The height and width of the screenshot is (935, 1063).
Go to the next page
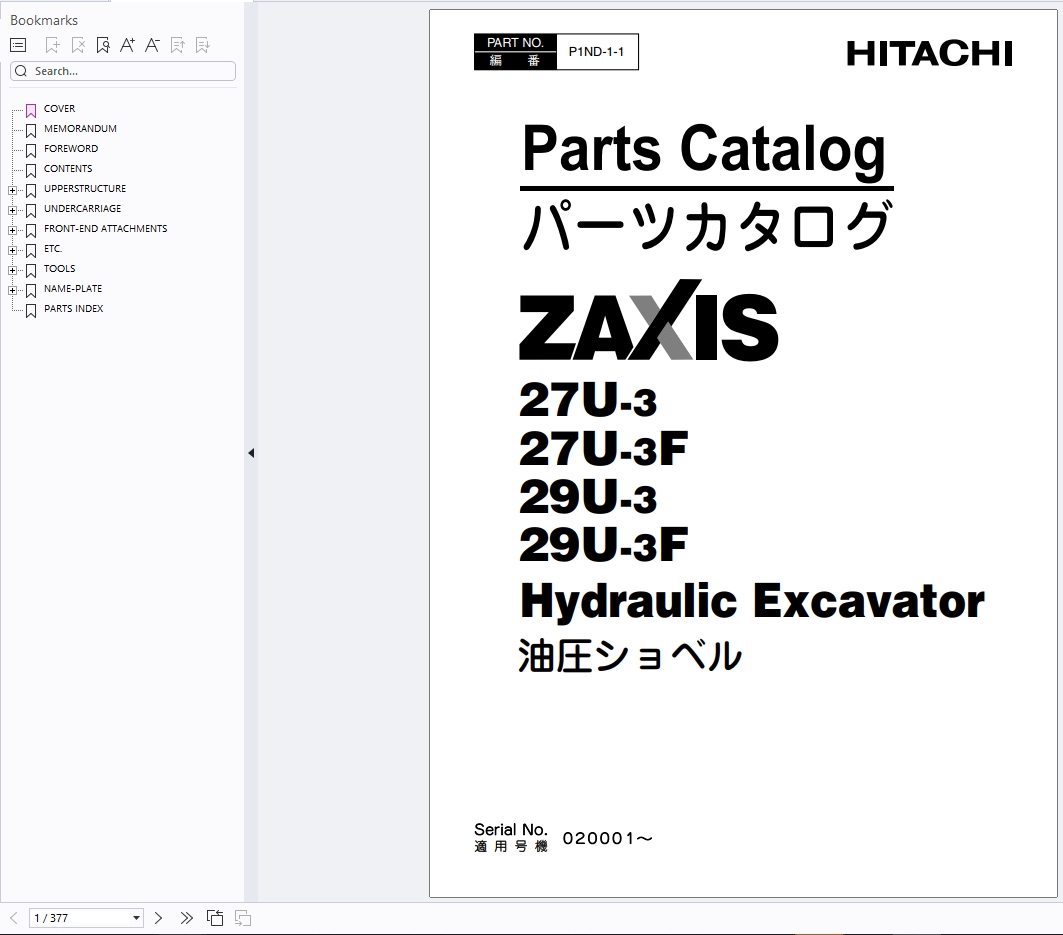(159, 918)
